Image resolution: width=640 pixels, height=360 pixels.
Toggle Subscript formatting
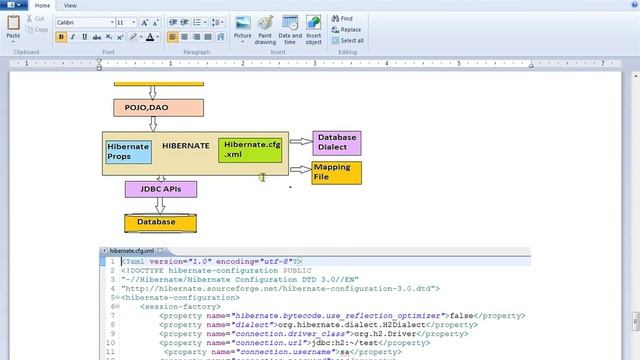click(x=109, y=37)
